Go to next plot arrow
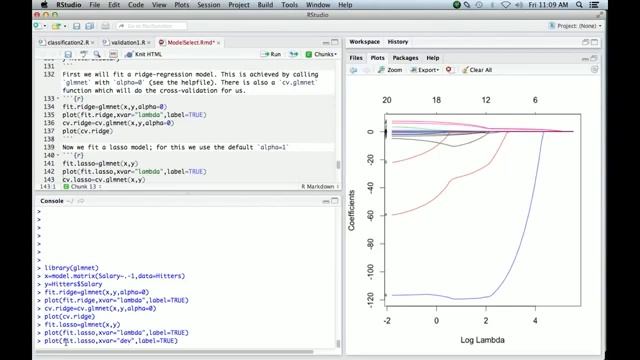This screenshot has width=640, height=360. pyautogui.click(x=367, y=70)
